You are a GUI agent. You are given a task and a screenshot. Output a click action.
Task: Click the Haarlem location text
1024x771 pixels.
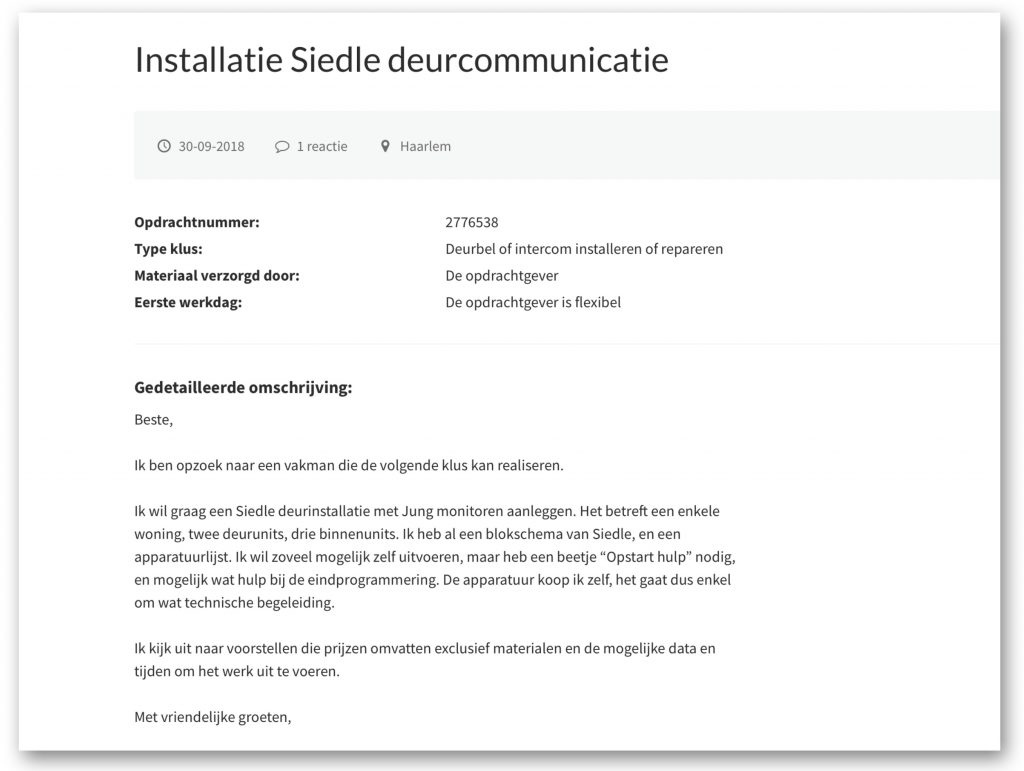[425, 146]
